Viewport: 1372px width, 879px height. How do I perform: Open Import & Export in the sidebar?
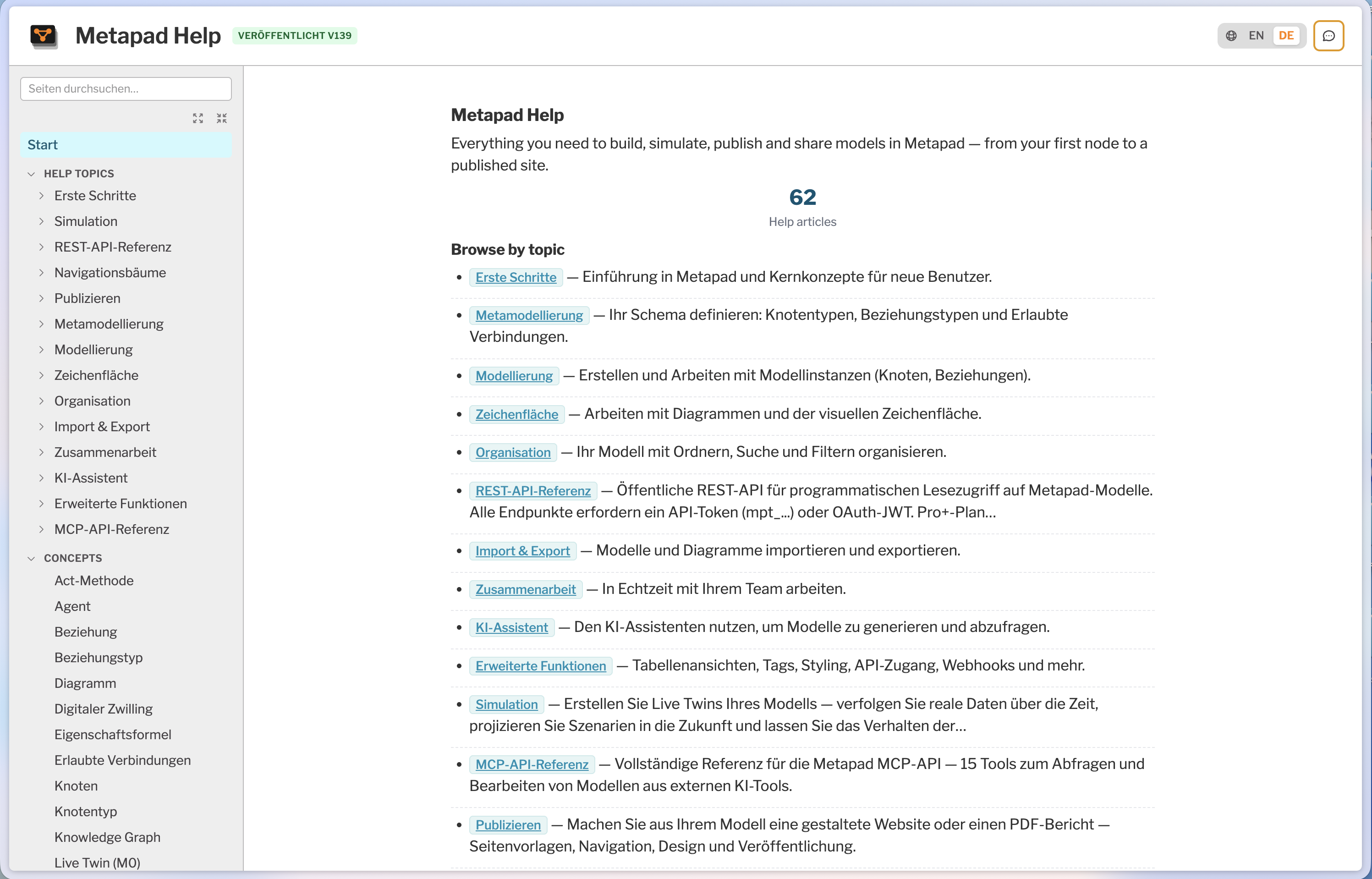(102, 427)
